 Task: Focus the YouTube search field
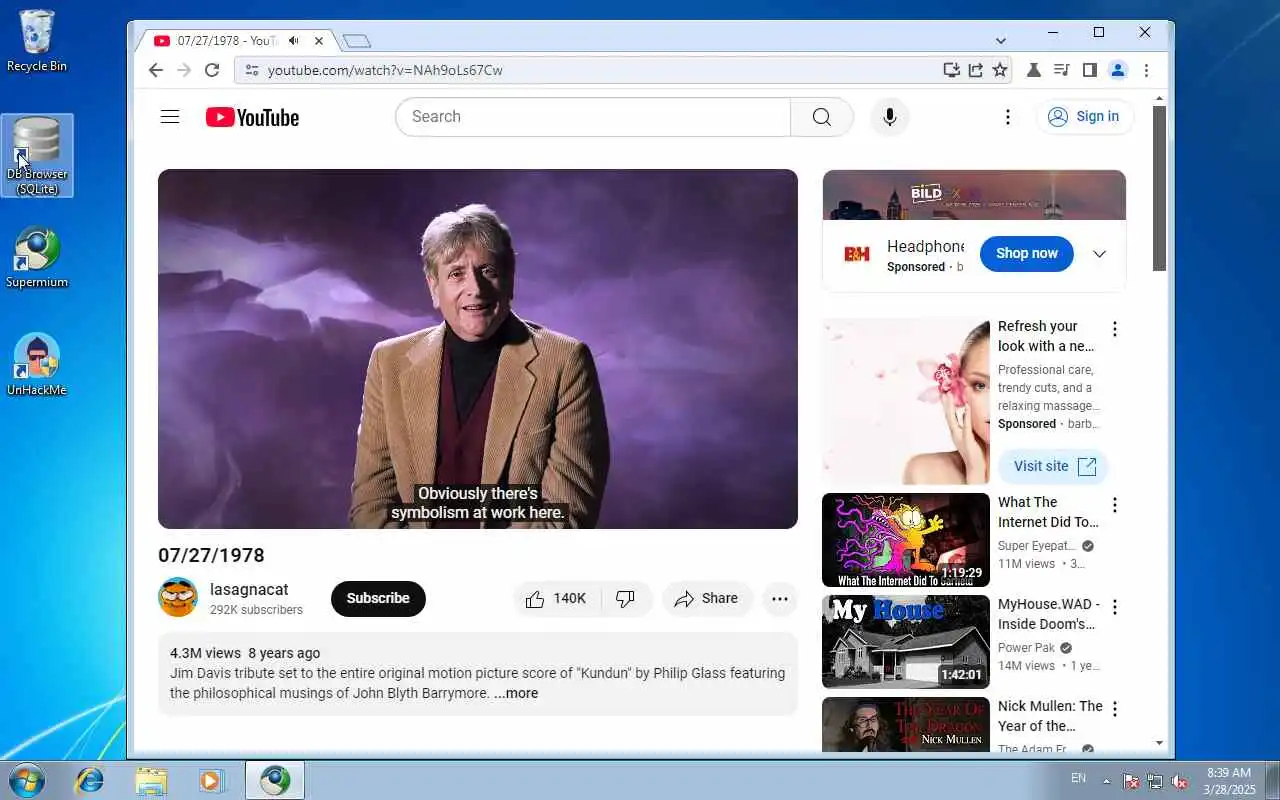pyautogui.click(x=593, y=117)
